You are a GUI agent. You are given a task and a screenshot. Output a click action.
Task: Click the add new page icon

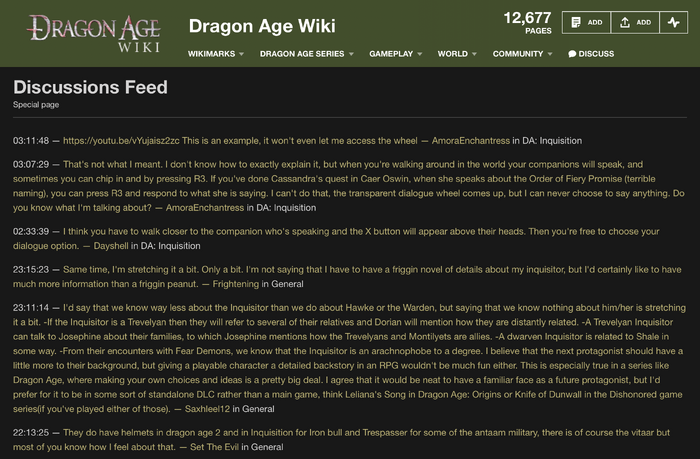coord(576,22)
